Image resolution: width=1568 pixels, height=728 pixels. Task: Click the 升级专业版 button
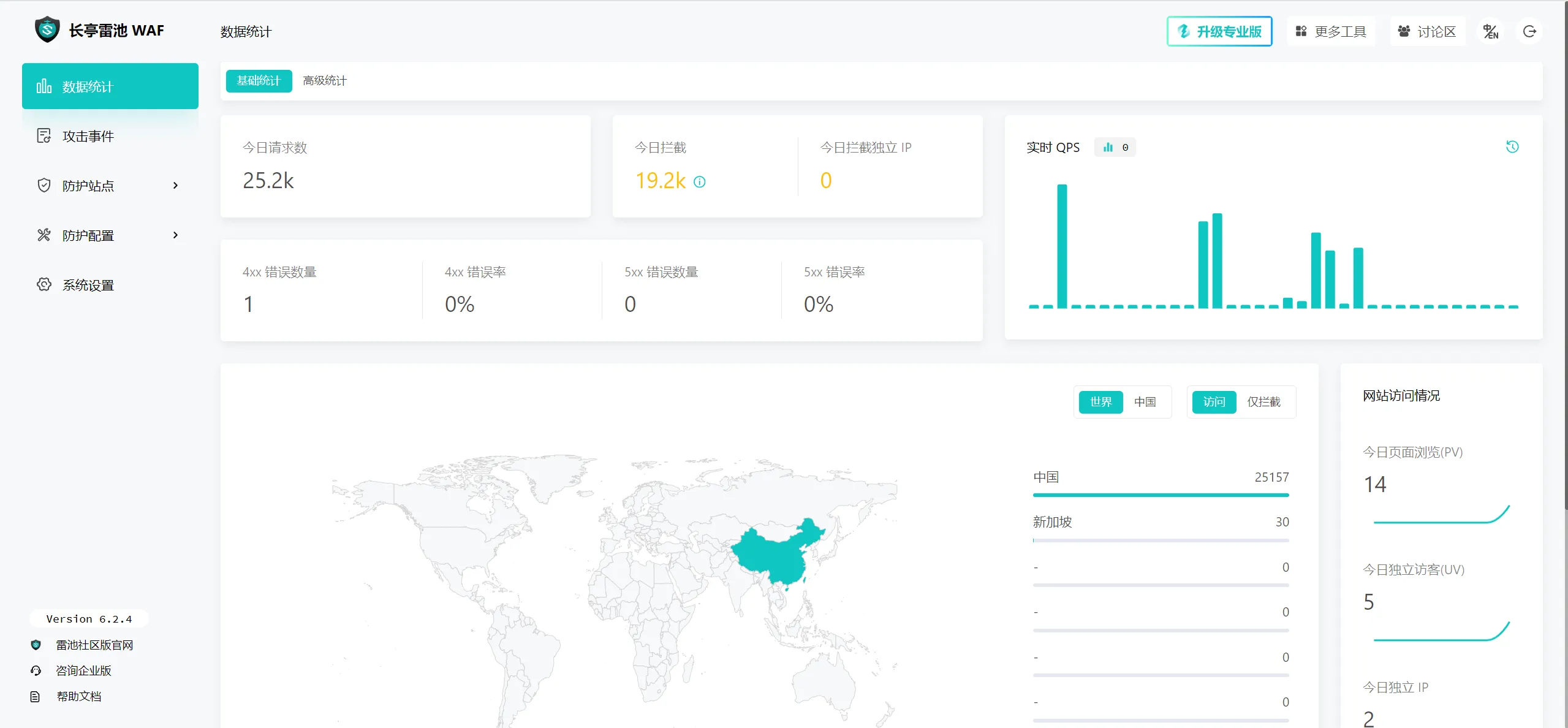[x=1219, y=31]
